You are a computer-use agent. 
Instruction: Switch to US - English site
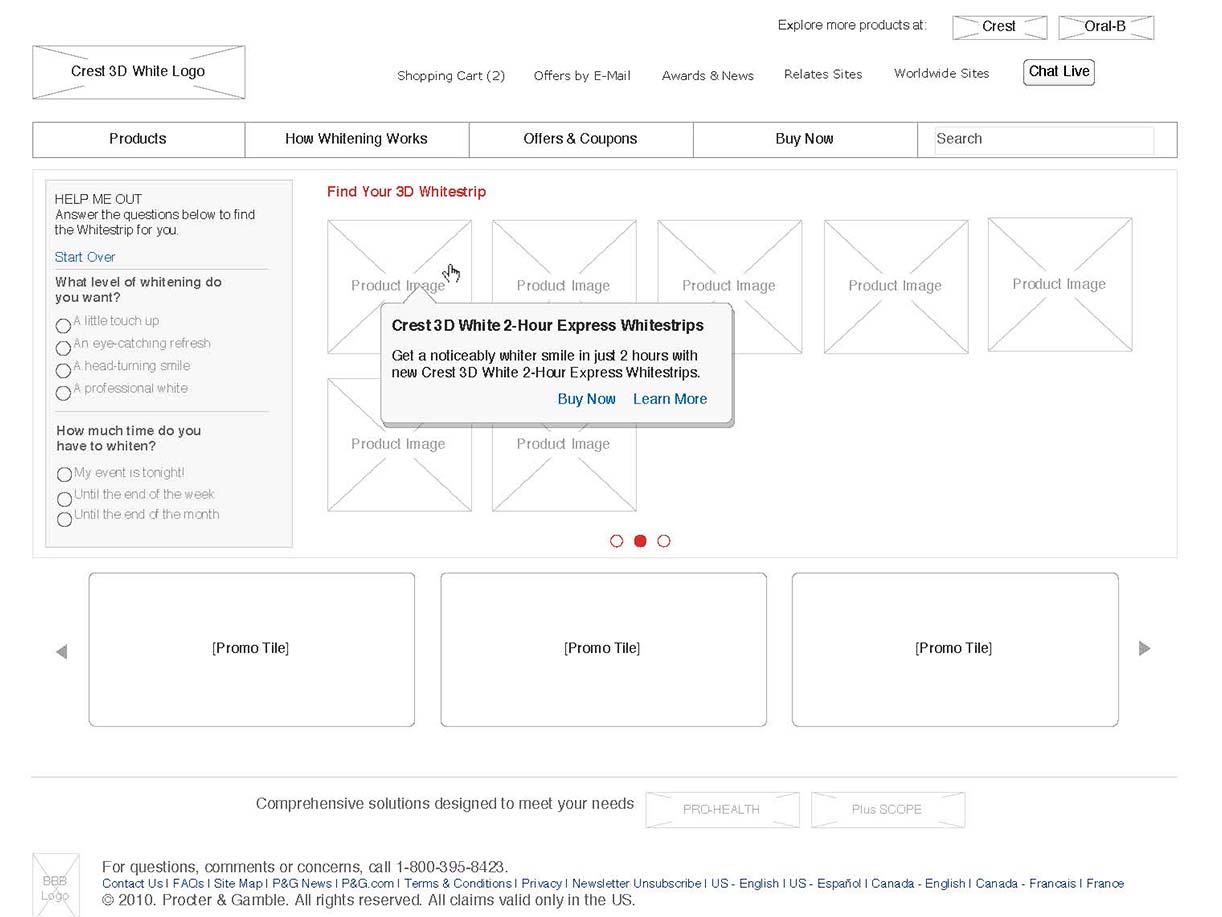(745, 884)
